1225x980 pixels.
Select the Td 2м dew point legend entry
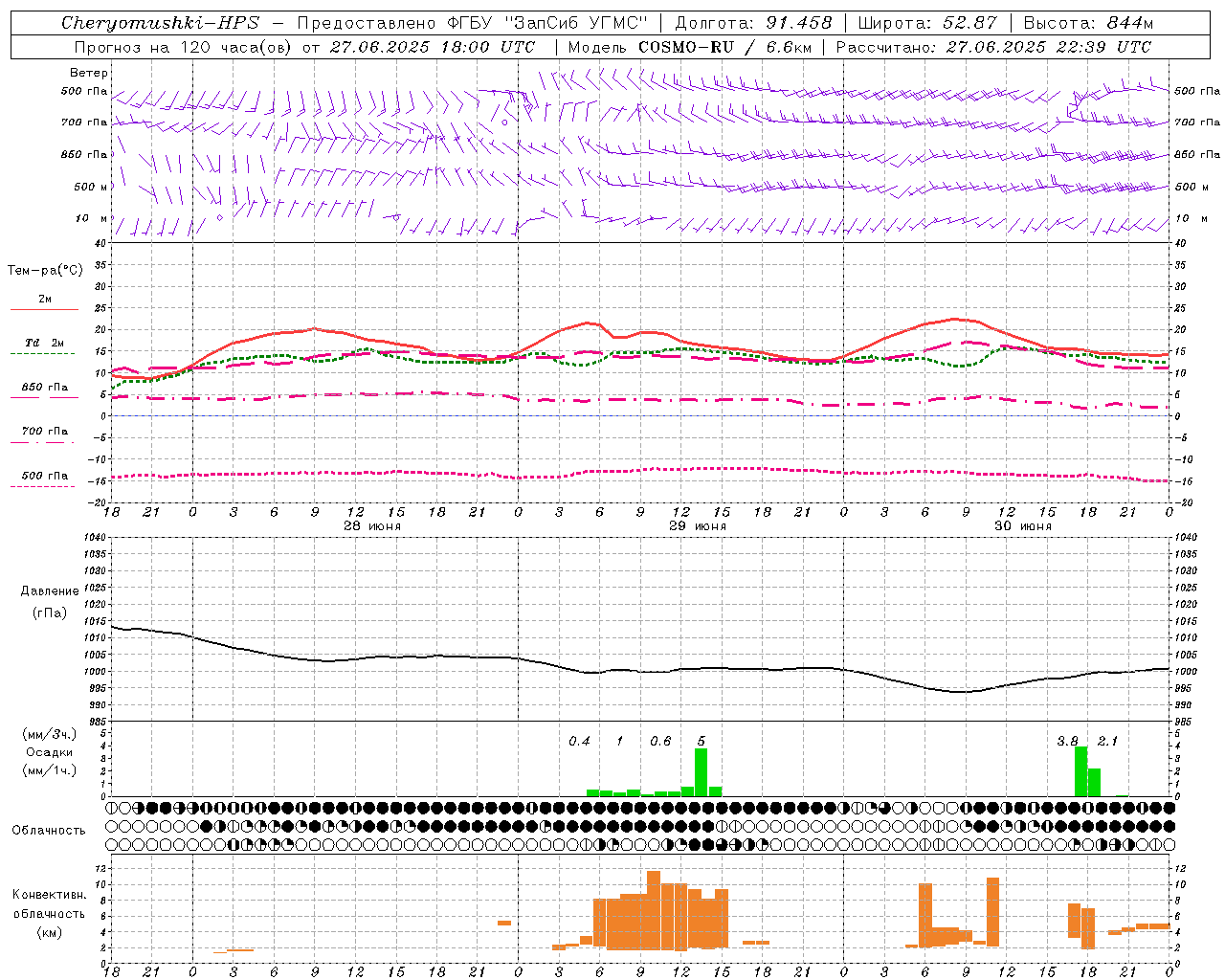(45, 343)
